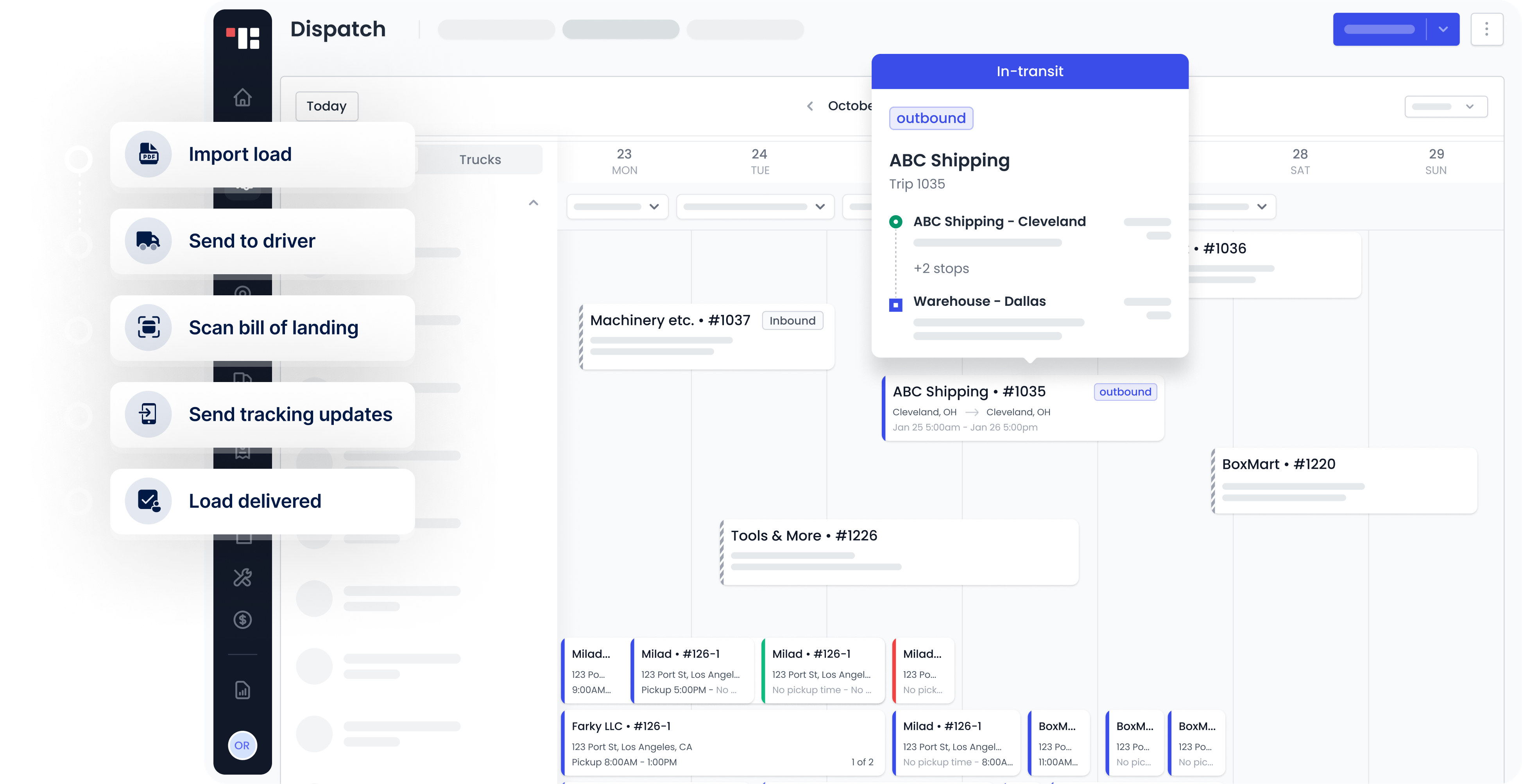Click the Scan bill of landing icon
The height and width of the screenshot is (784, 1522).
click(x=148, y=327)
